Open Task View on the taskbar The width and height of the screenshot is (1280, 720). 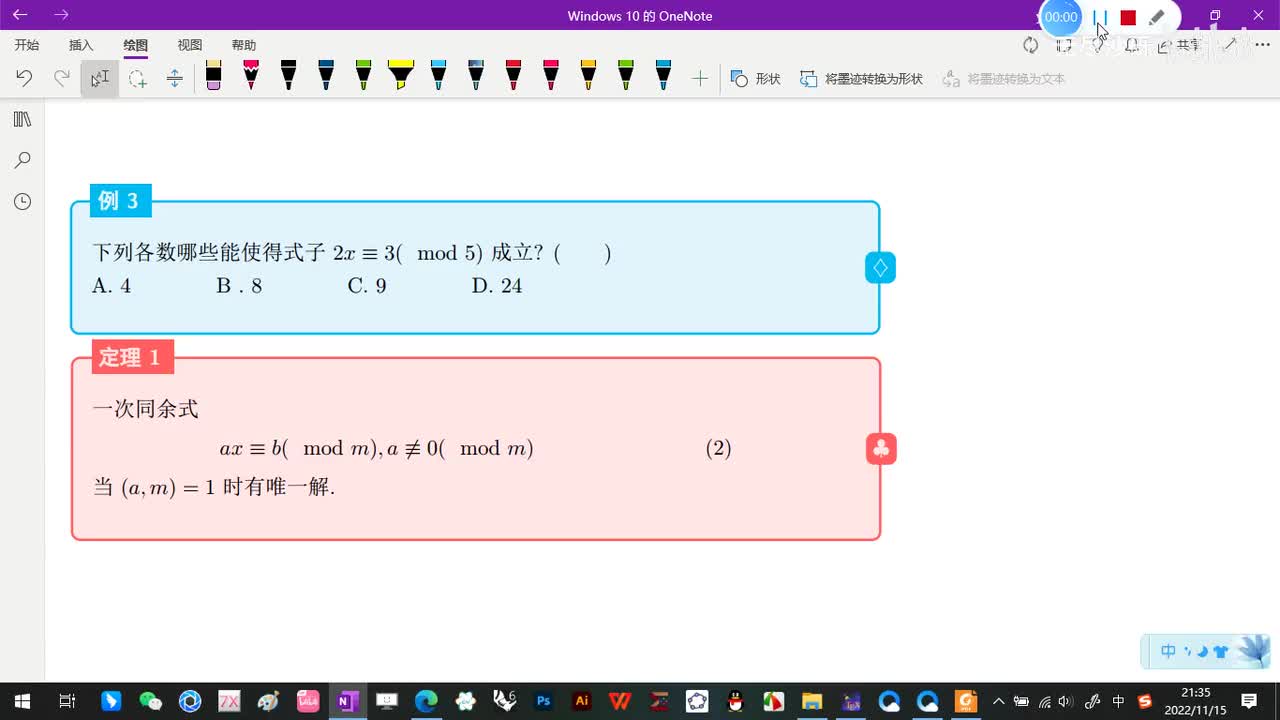(x=67, y=701)
